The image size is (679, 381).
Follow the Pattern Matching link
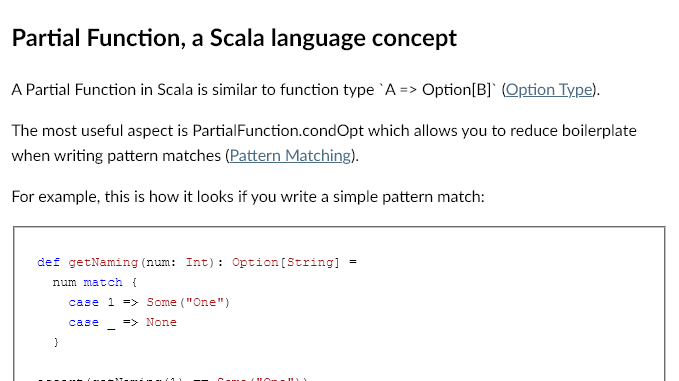(290, 156)
